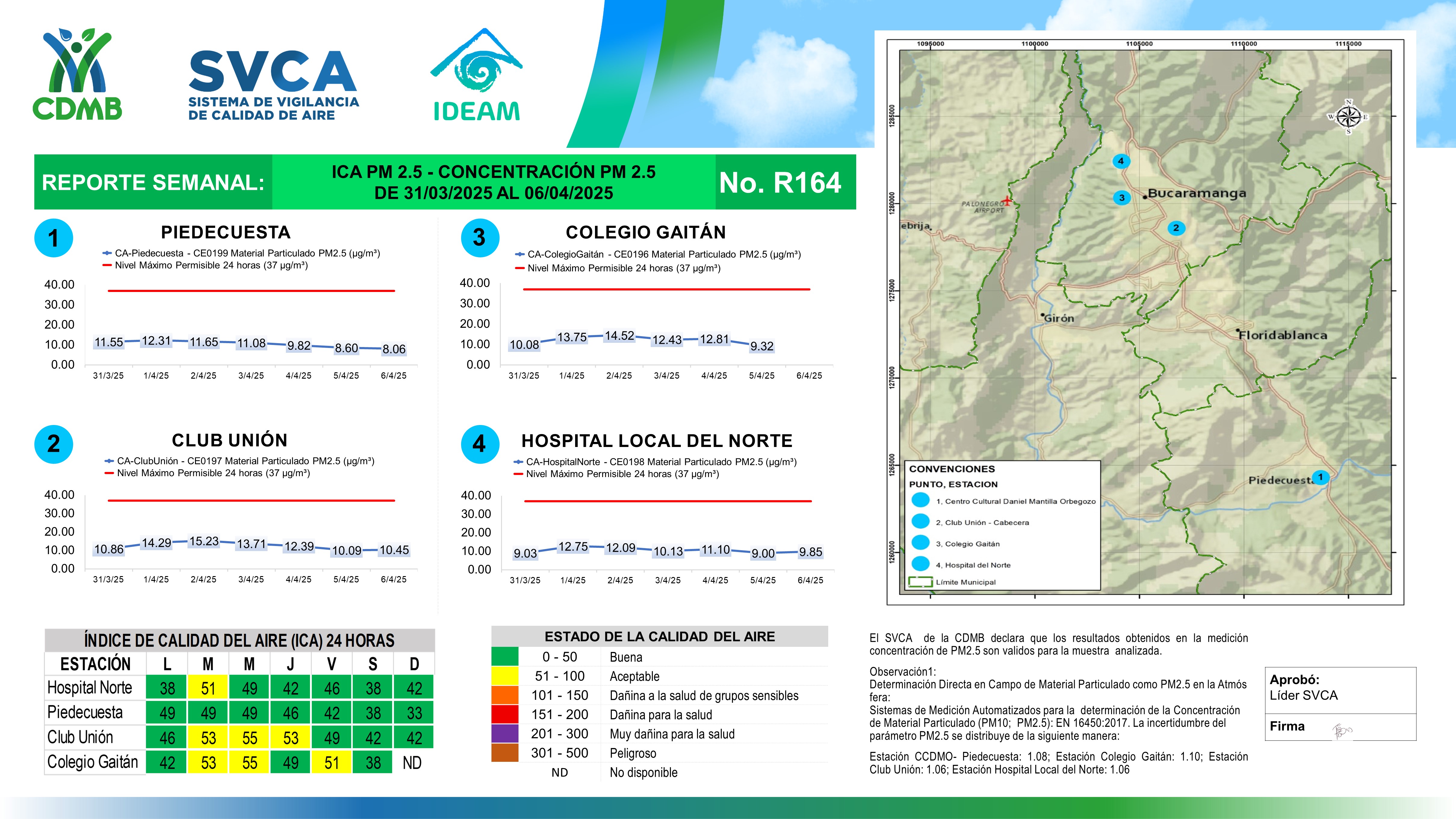Viewport: 1456px width, 819px height.
Task: Click the compass rose on the map
Action: 1348,117
